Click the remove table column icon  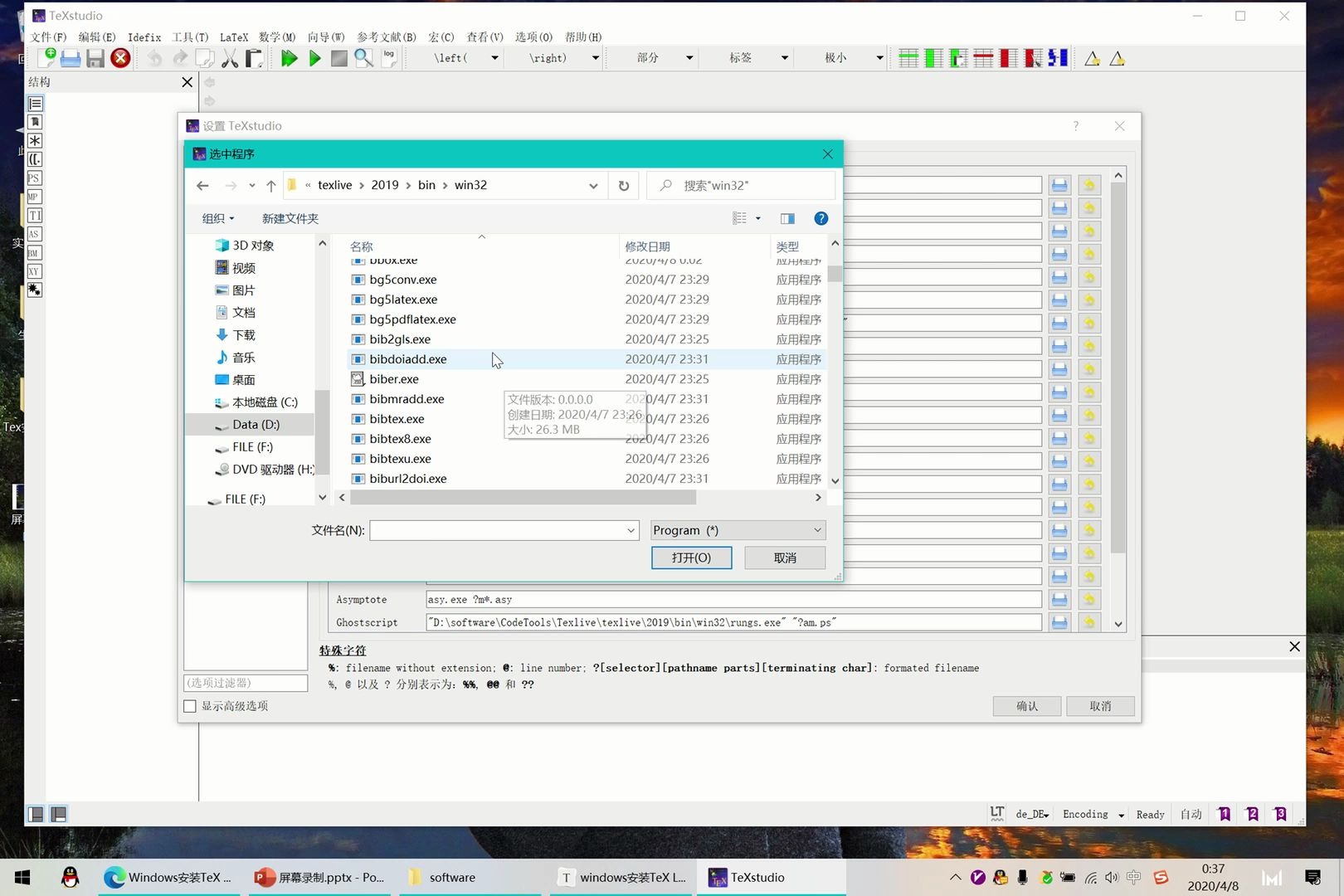1008,58
